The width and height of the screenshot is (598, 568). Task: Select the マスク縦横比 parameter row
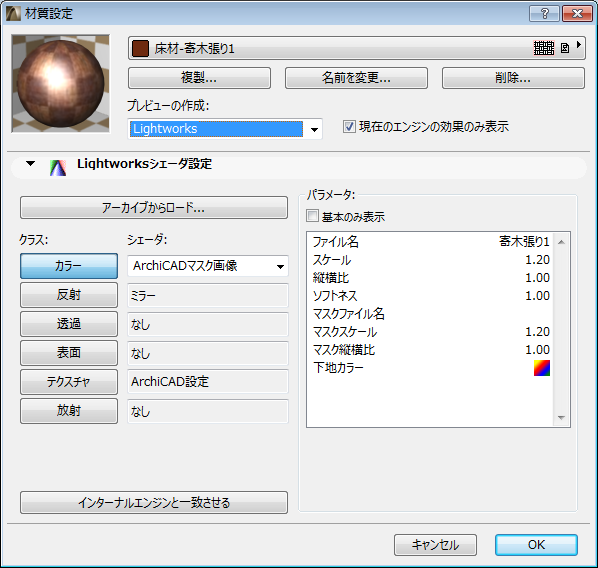pyautogui.click(x=431, y=349)
